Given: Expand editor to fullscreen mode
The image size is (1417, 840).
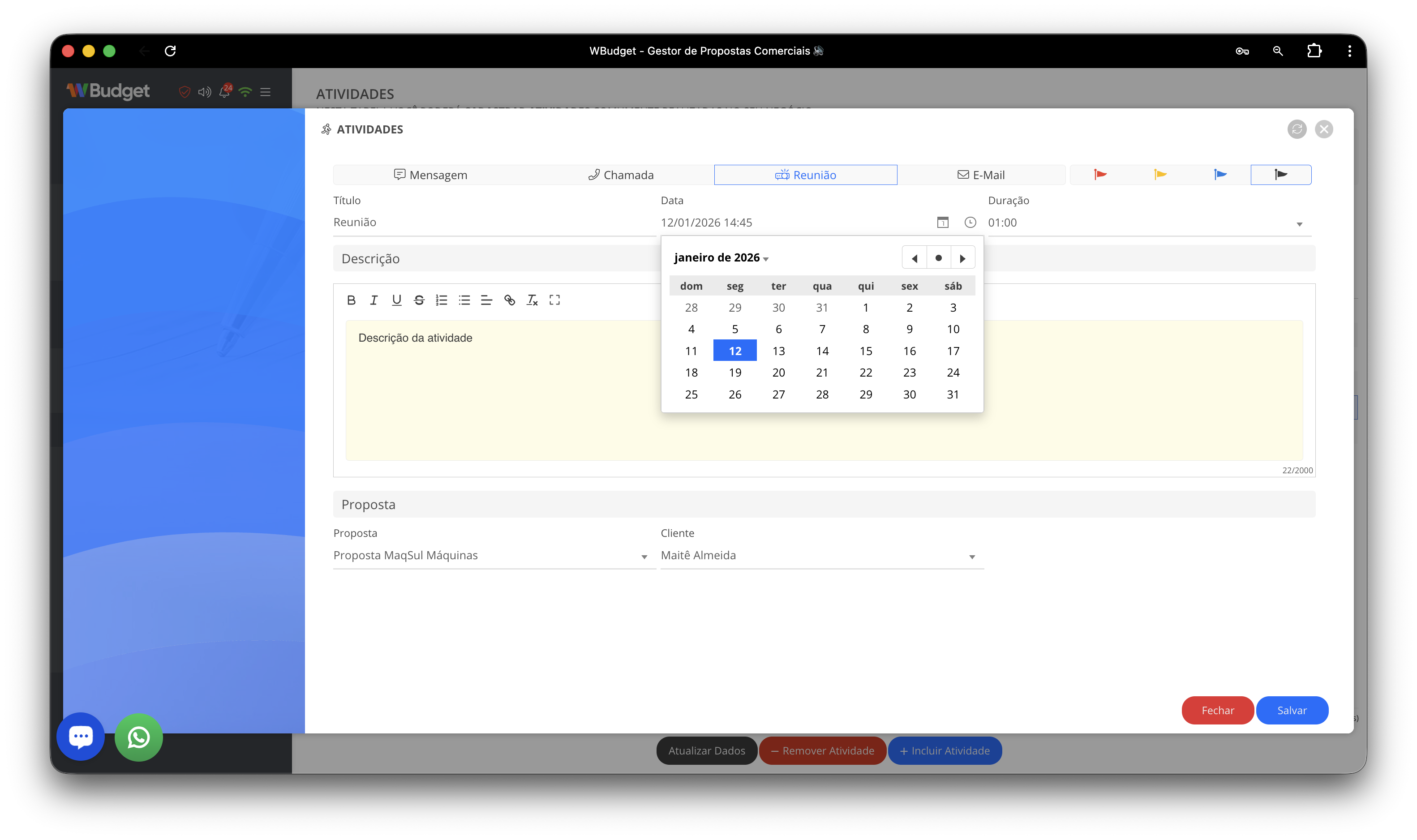Looking at the screenshot, I should pos(554,300).
